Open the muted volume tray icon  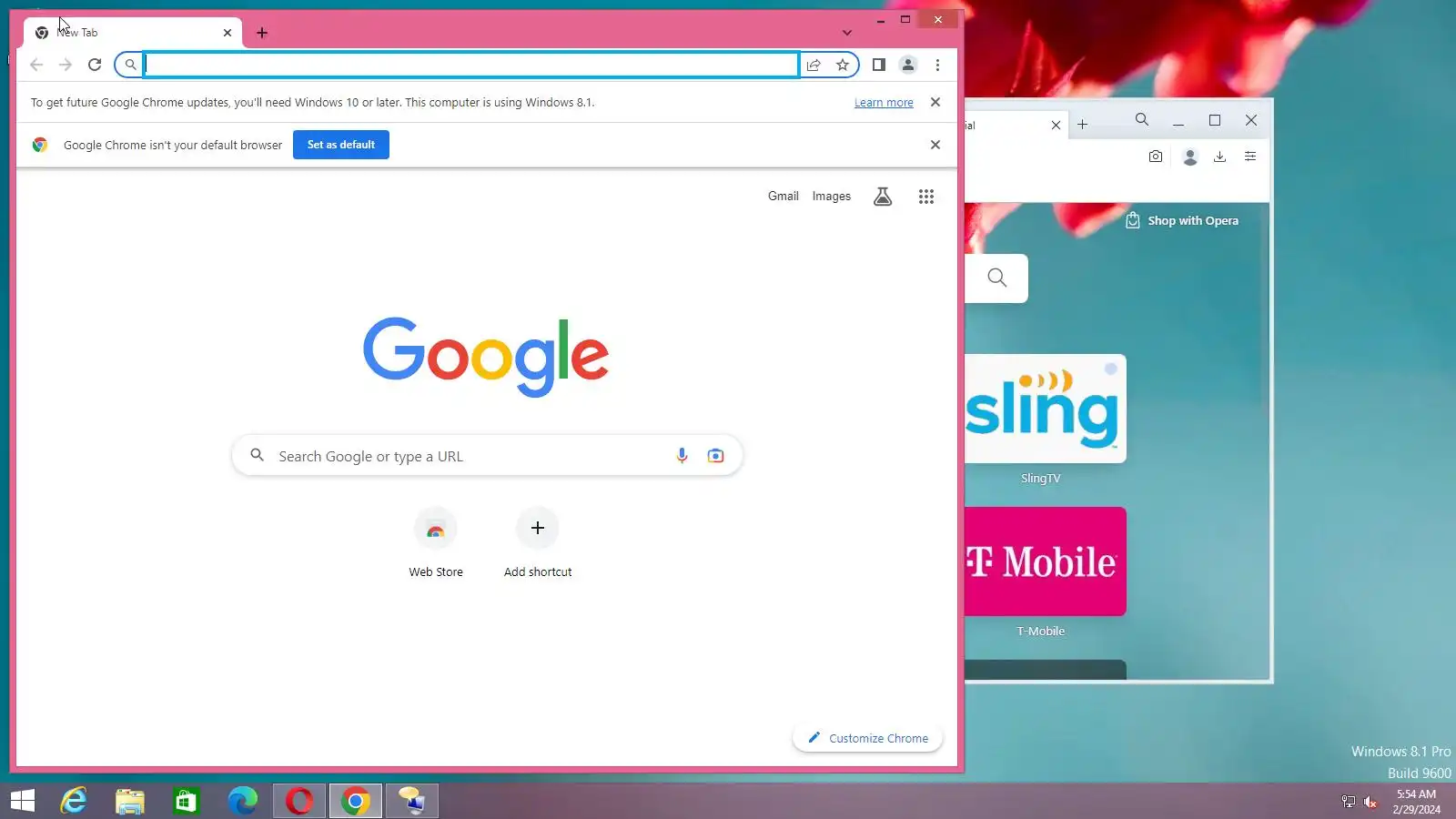(1370, 802)
